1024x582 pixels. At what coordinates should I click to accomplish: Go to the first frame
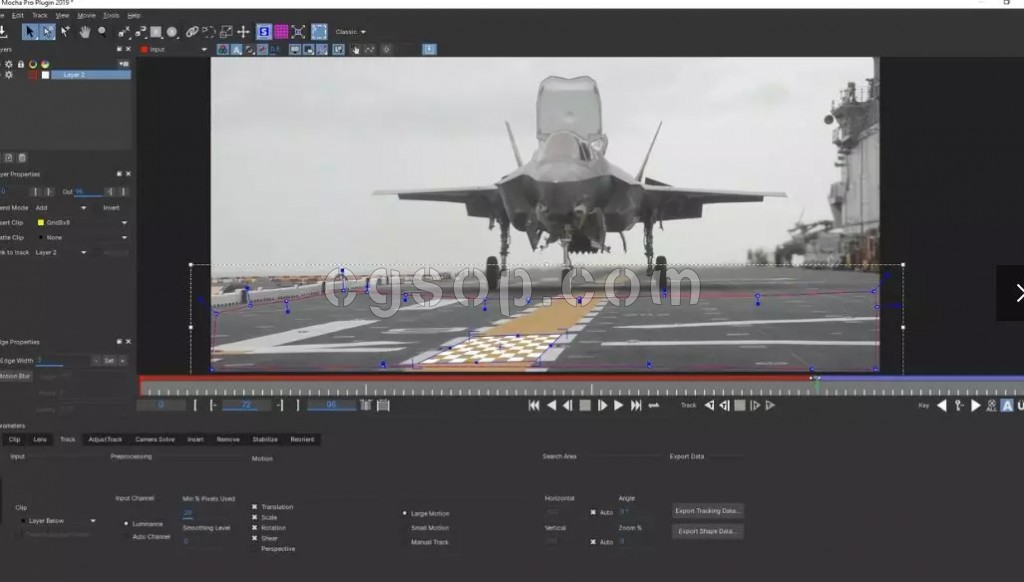click(534, 406)
